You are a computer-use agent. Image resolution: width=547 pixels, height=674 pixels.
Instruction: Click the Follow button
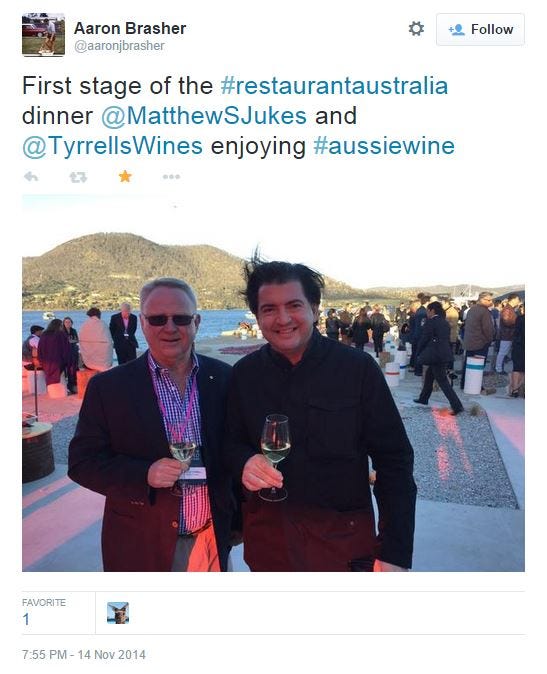tap(480, 29)
